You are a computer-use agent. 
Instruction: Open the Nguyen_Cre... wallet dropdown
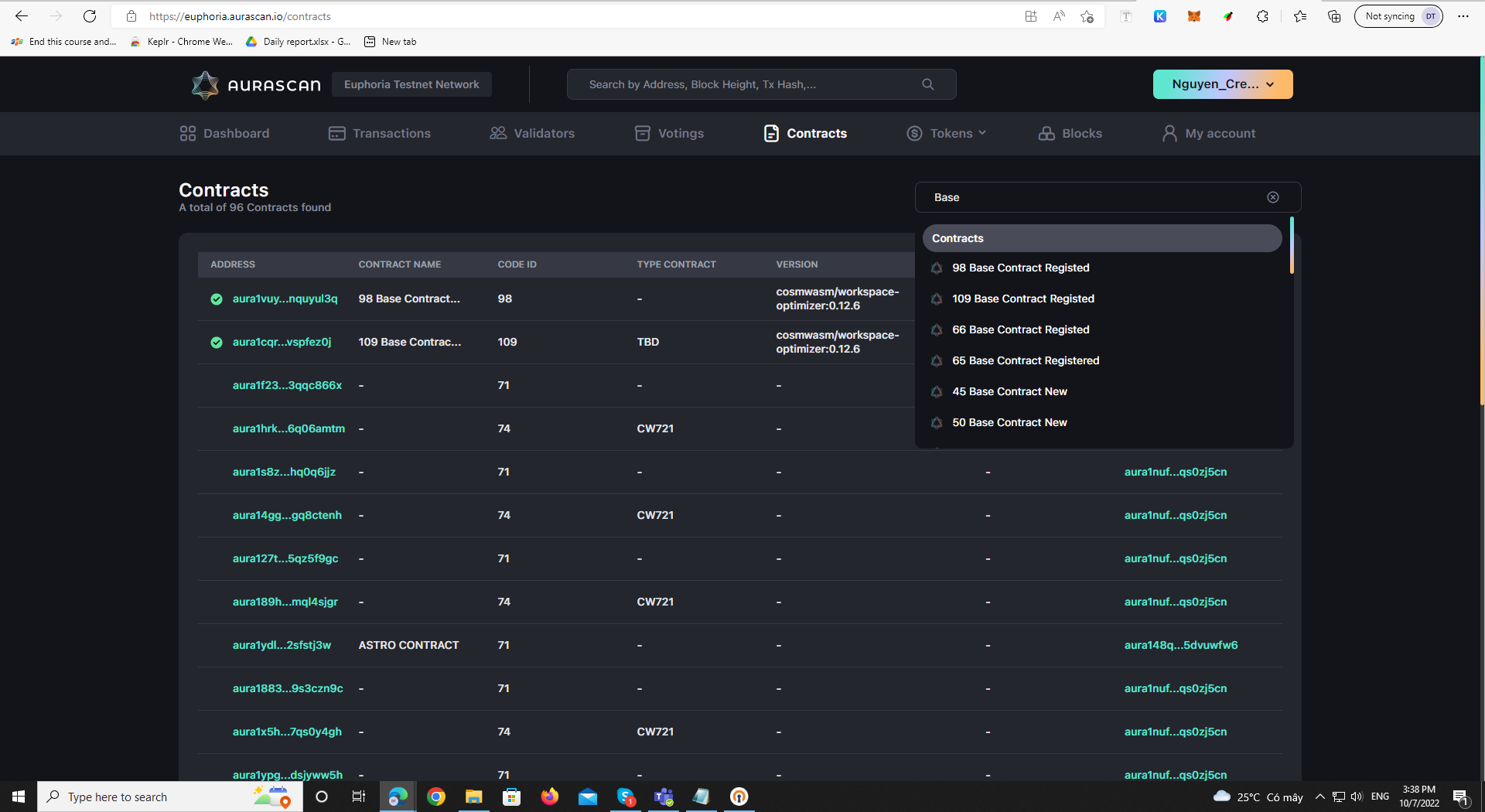pos(1223,84)
